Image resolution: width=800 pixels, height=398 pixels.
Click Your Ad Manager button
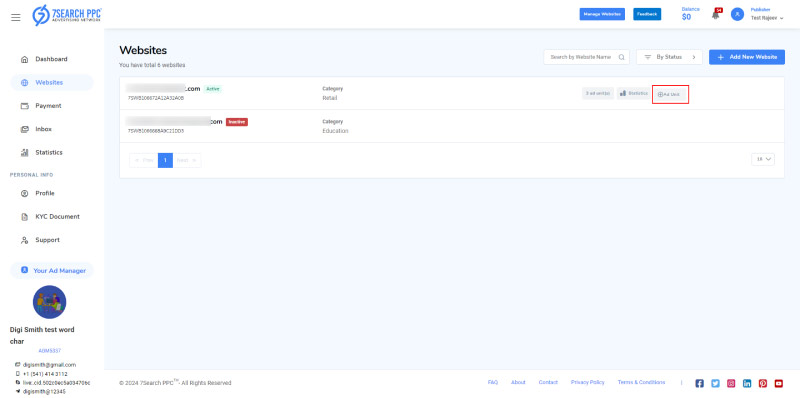tap(52, 270)
